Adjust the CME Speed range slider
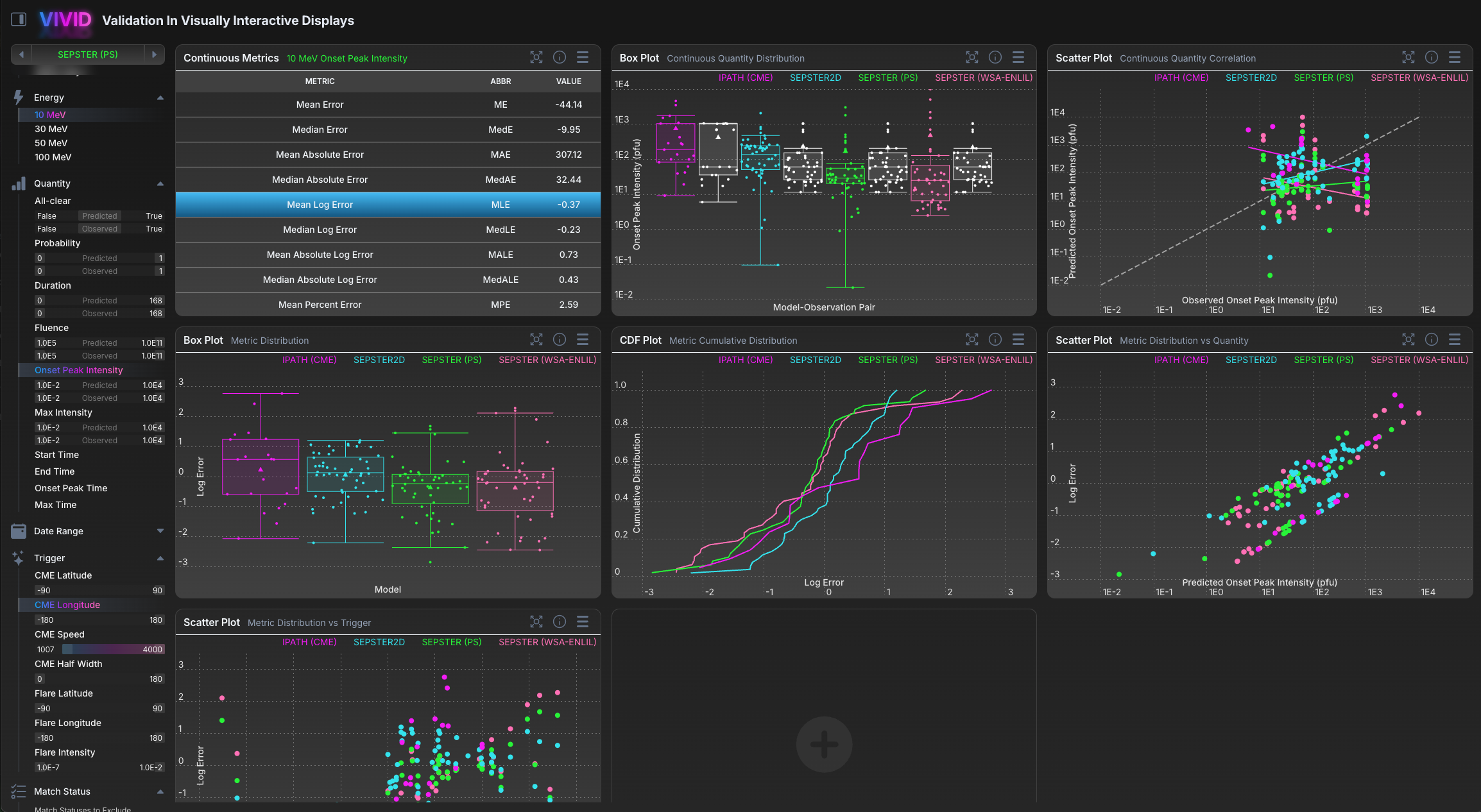The image size is (1481, 812). [99, 650]
